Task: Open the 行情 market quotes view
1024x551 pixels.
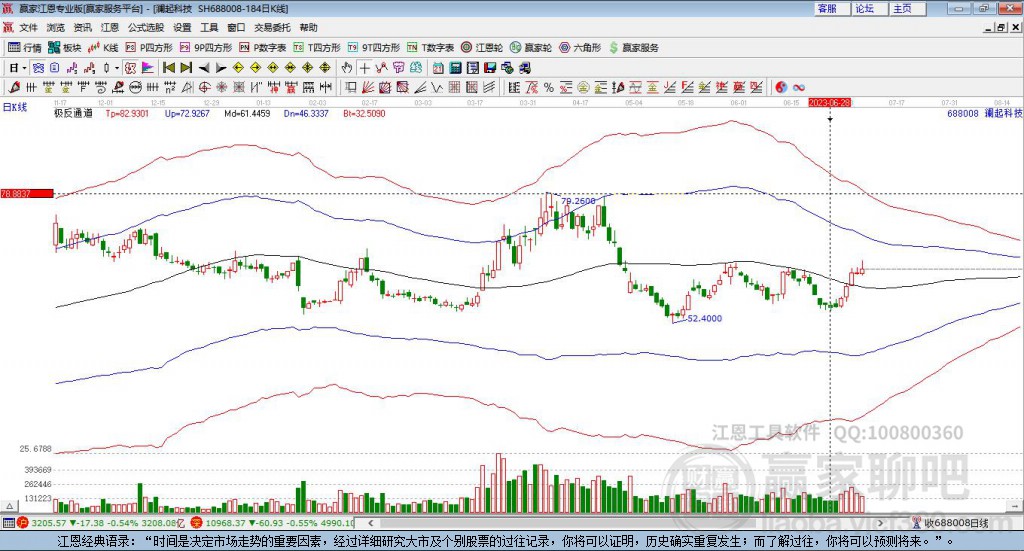Action: click(25, 47)
